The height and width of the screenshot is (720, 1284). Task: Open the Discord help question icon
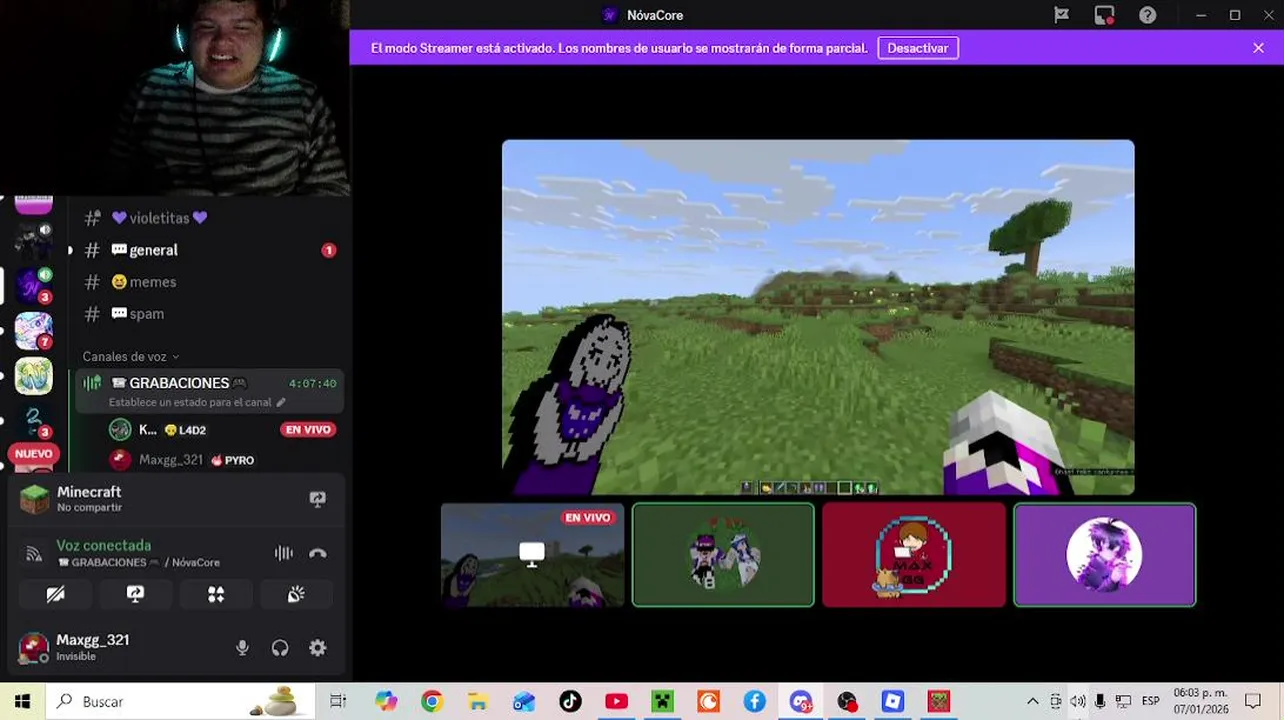click(x=1148, y=15)
